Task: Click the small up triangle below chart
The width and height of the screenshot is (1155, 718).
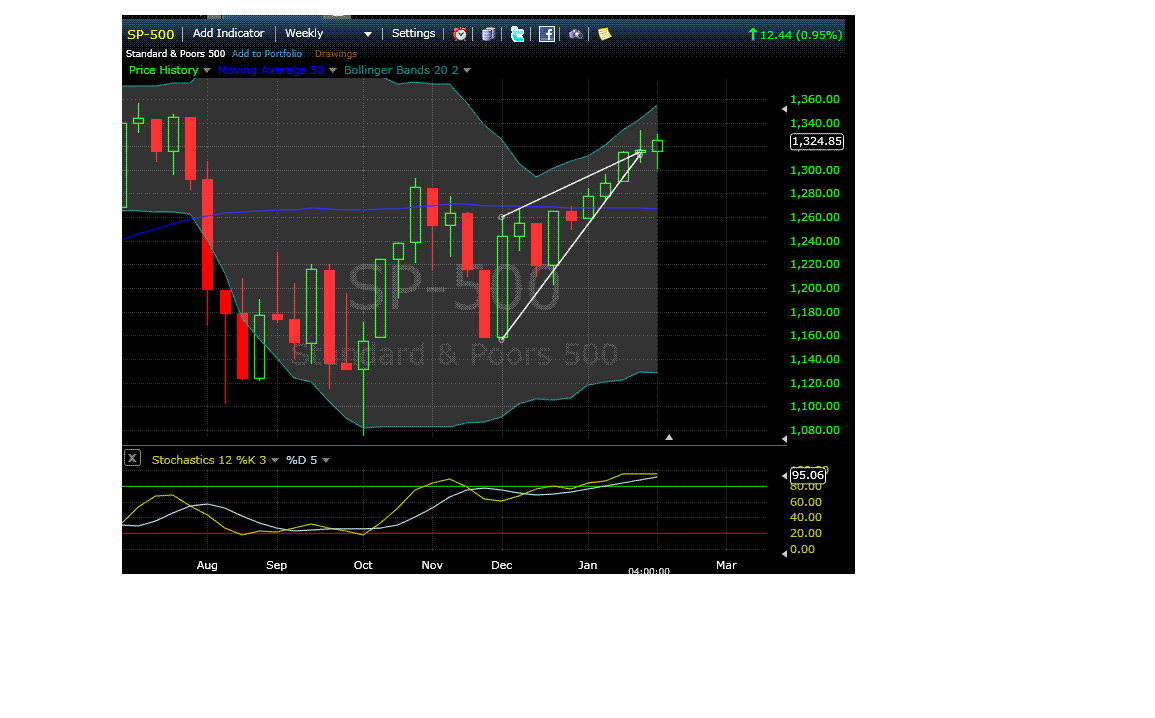Action: click(669, 437)
